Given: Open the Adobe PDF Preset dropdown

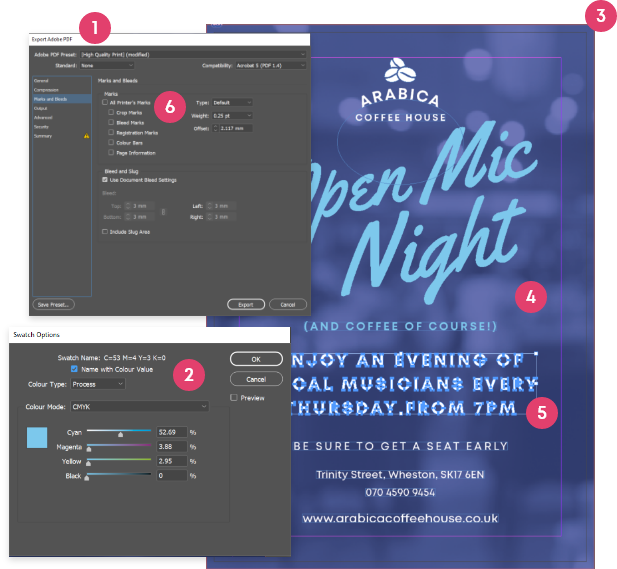Looking at the screenshot, I should (193, 54).
